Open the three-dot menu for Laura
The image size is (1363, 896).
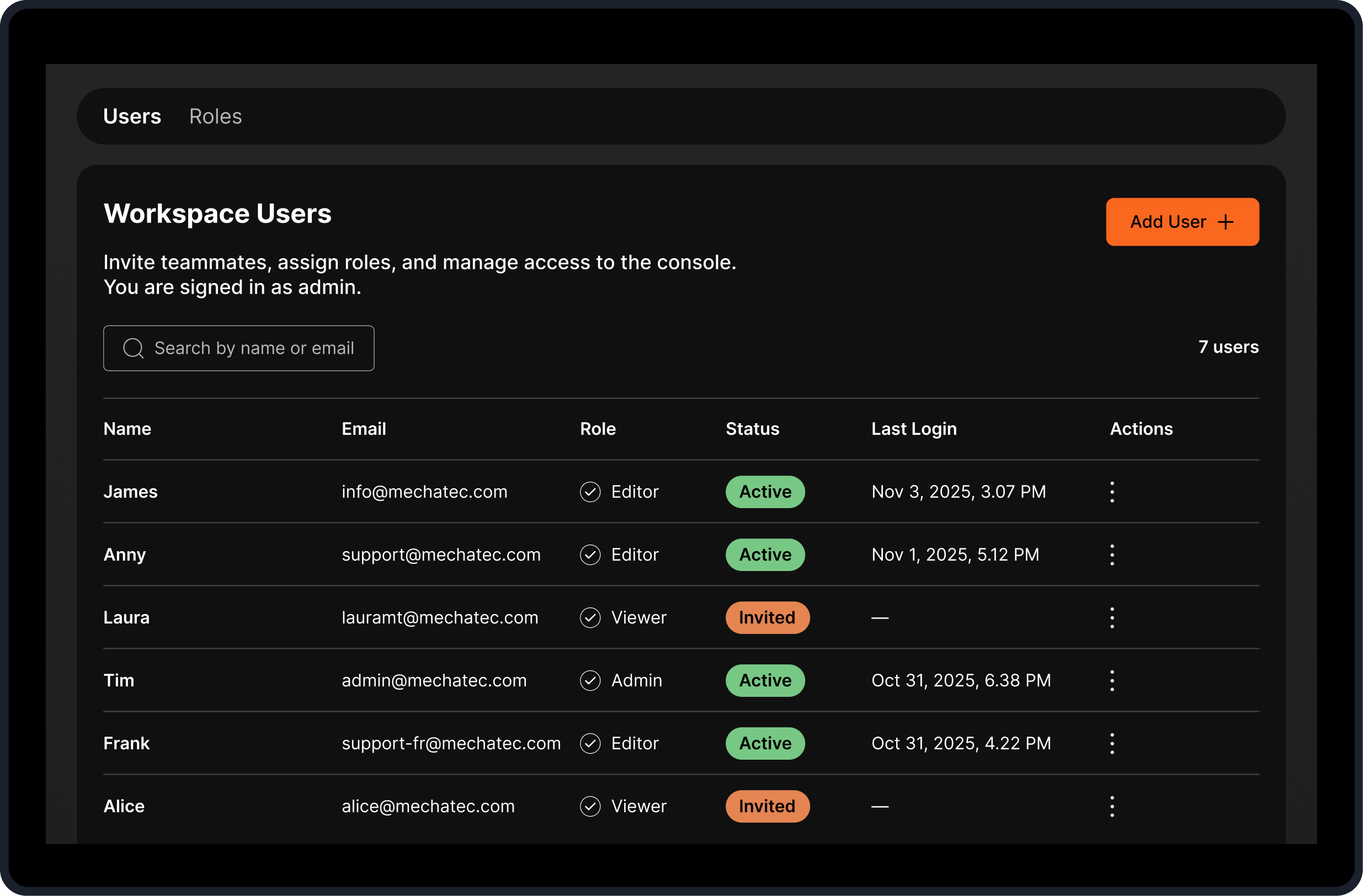click(1111, 618)
